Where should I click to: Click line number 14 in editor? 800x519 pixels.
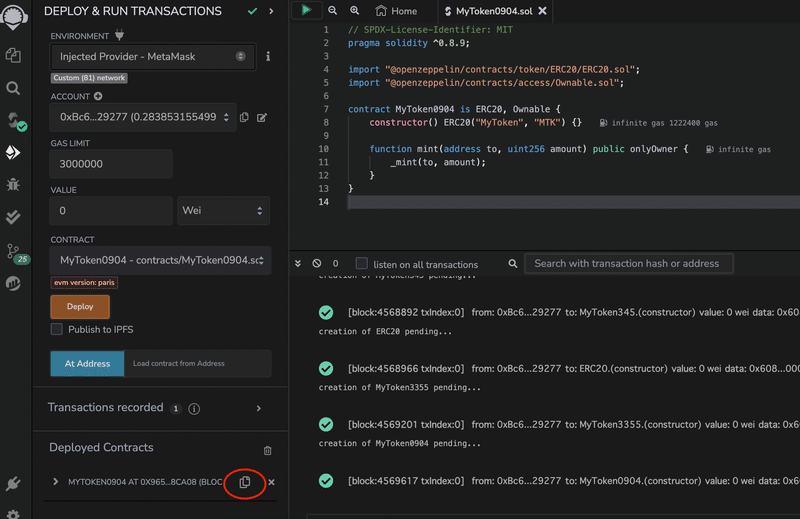(323, 202)
